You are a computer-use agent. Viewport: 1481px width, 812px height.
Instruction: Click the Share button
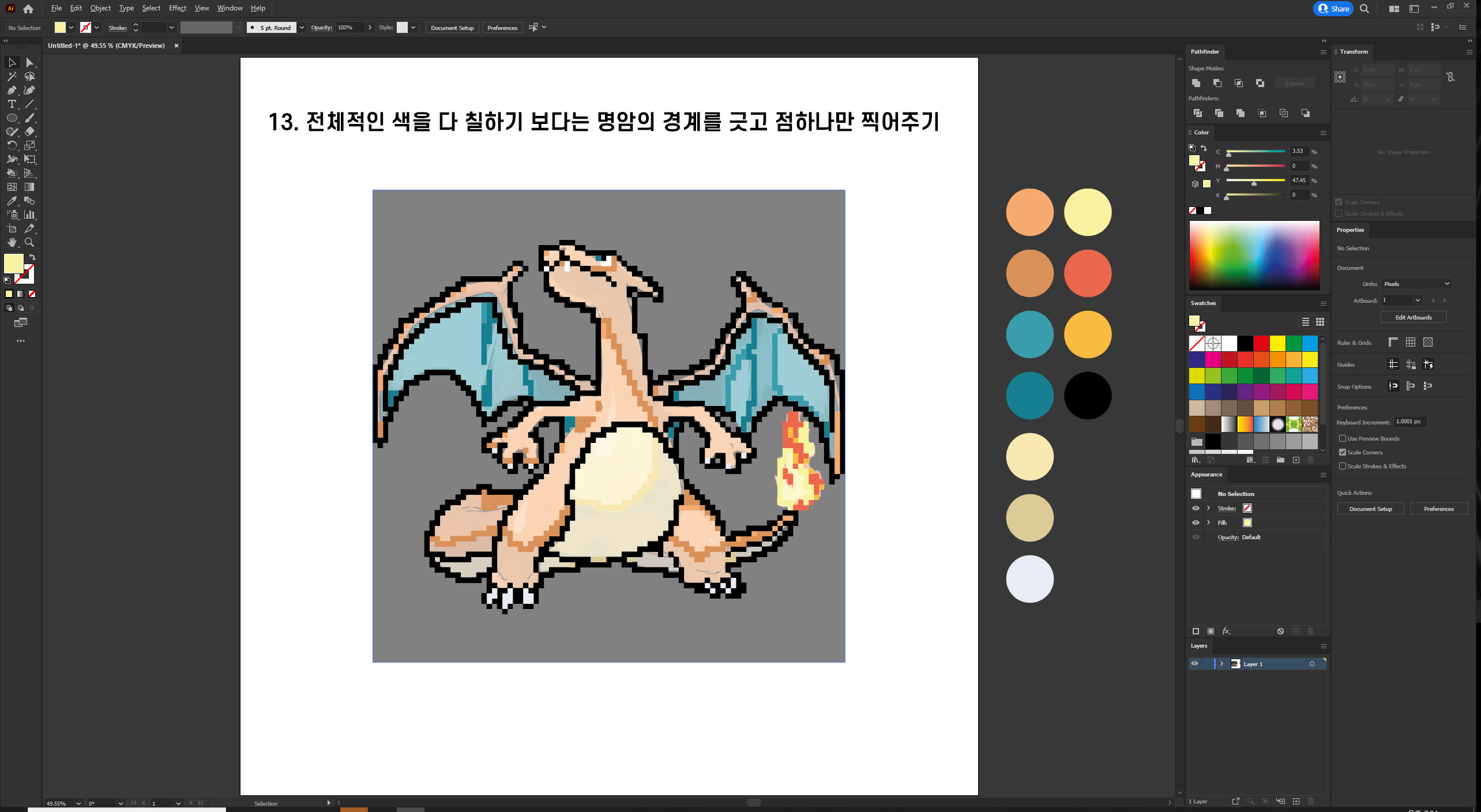1333,9
